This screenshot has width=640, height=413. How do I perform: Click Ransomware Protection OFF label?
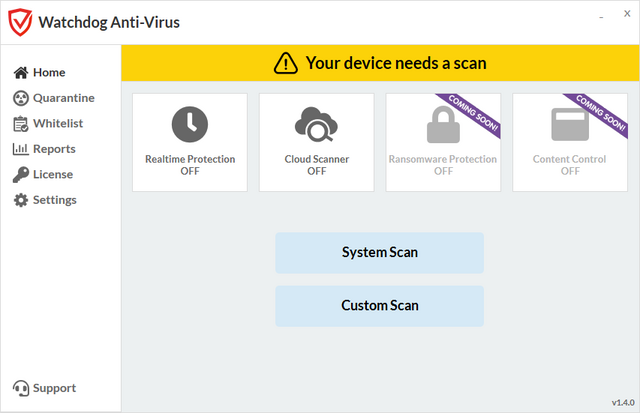click(x=443, y=171)
